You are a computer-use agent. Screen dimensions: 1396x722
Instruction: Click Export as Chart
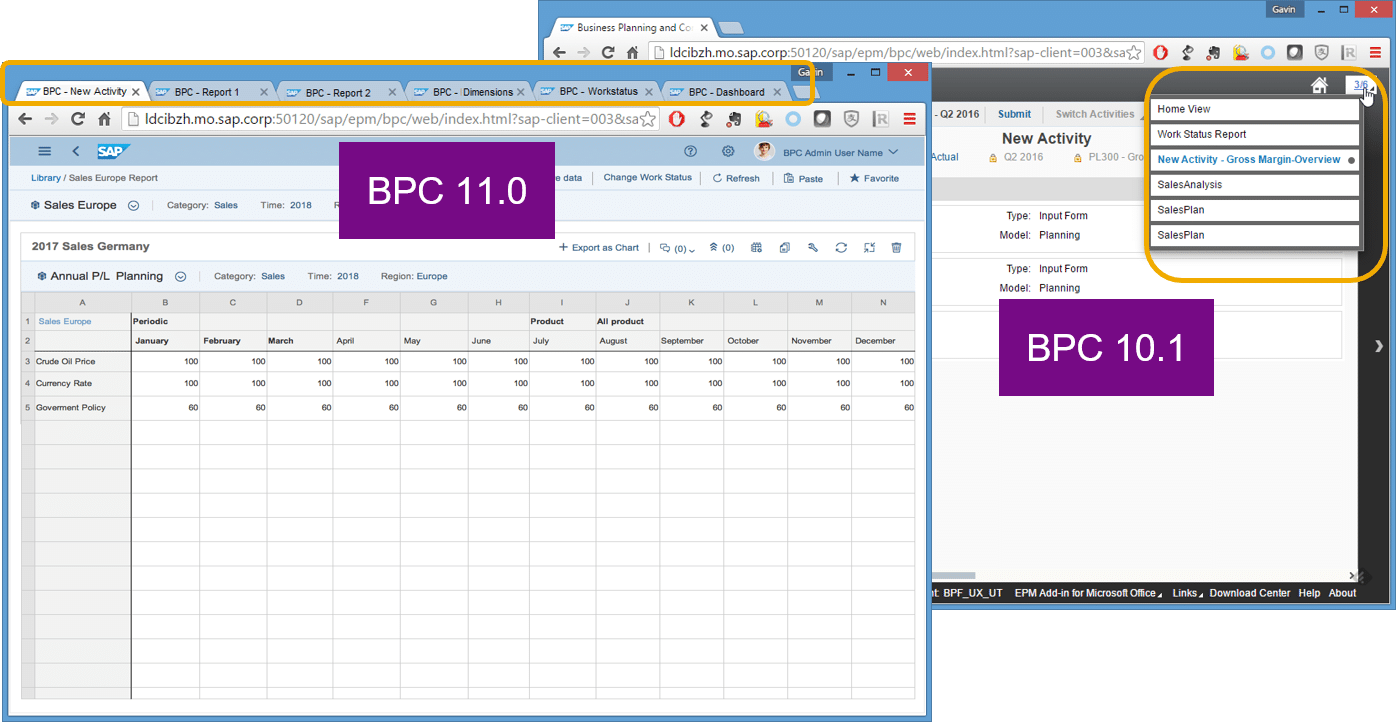point(598,248)
